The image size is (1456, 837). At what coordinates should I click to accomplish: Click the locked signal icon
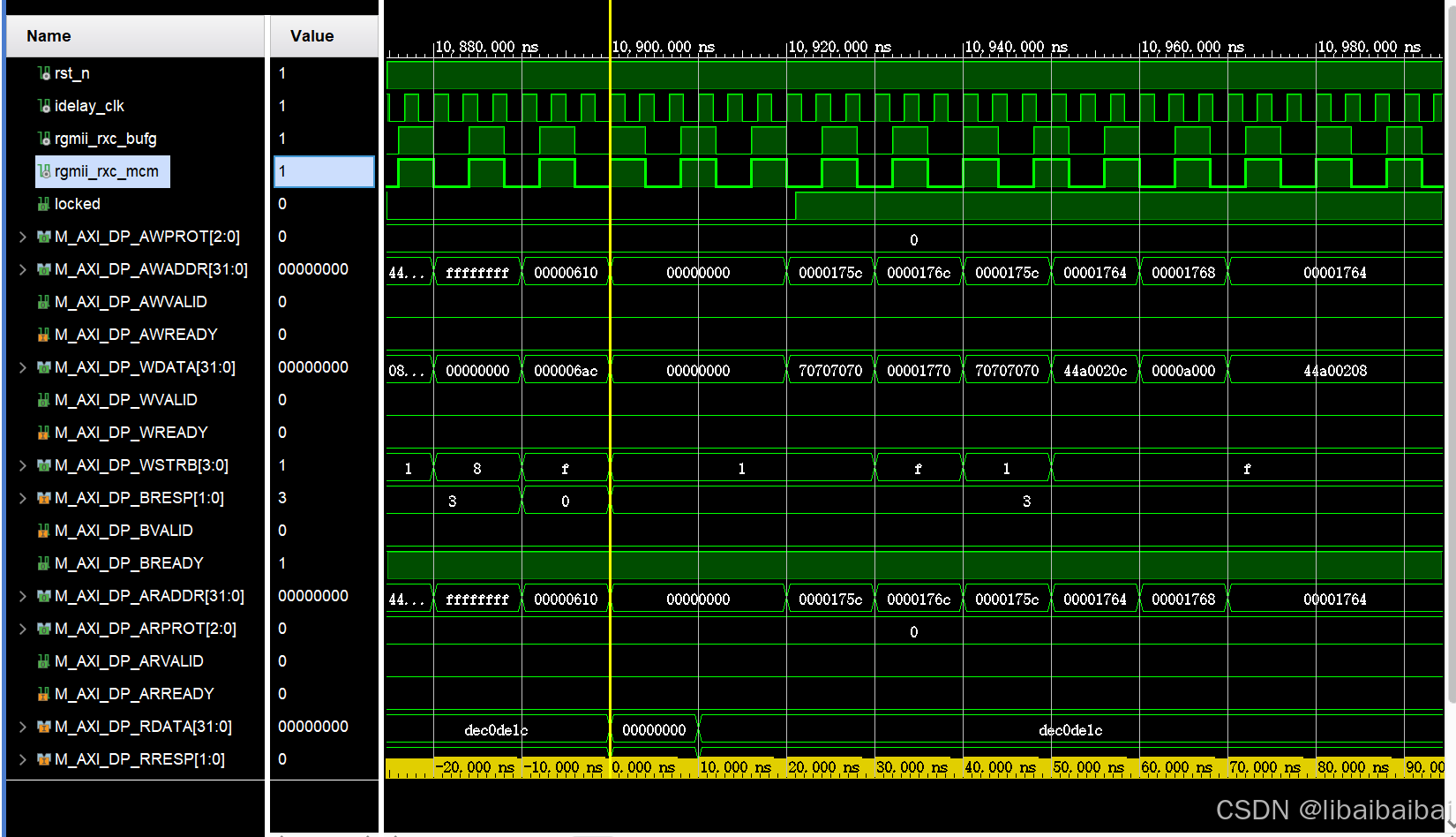[x=43, y=204]
